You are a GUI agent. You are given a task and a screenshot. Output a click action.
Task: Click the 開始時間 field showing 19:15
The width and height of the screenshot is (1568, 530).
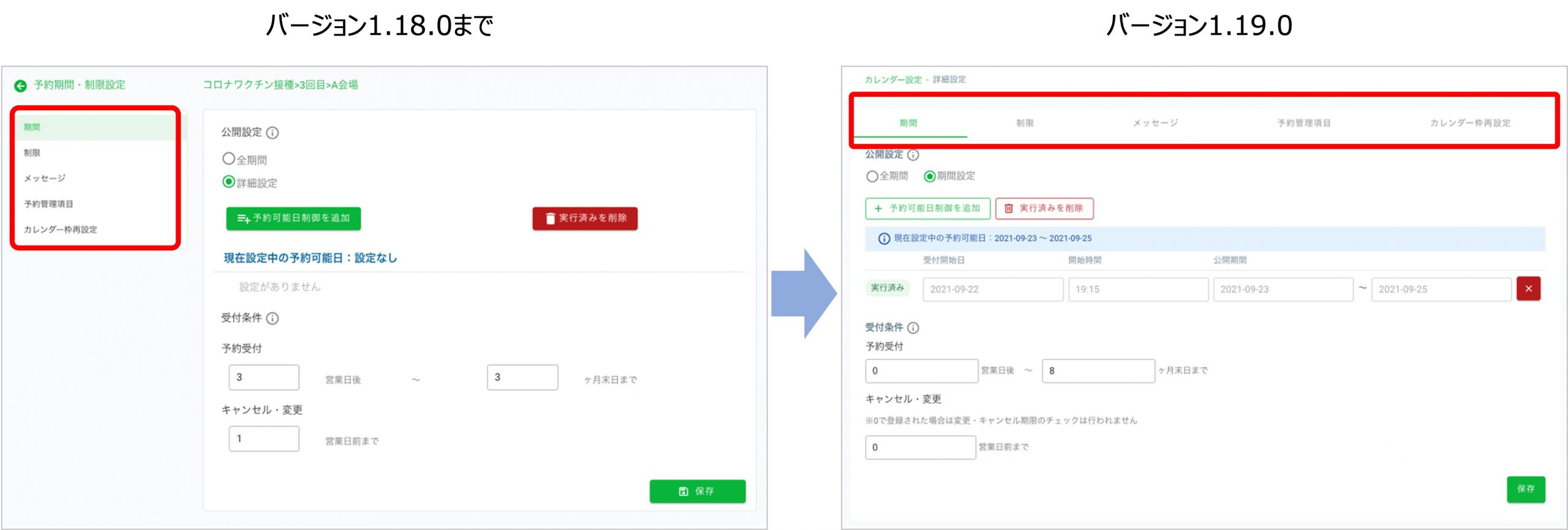(x=1137, y=289)
